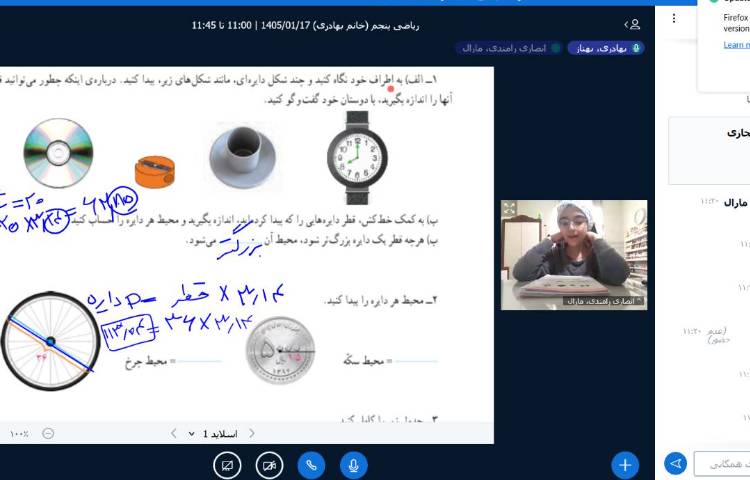Open the three-dot options menu
750x480 pixels.
click(x=673, y=18)
